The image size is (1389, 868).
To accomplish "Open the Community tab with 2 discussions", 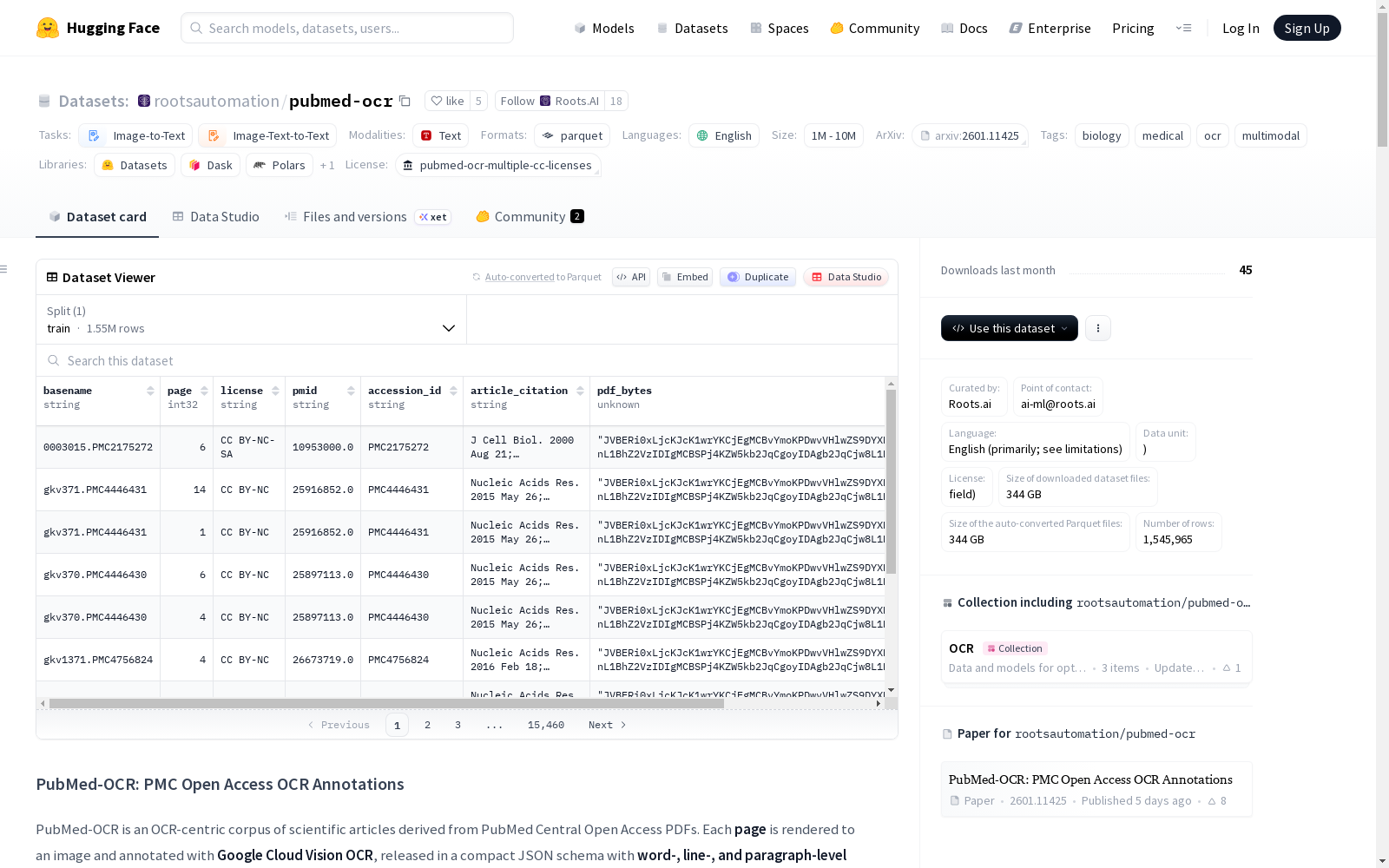I will [x=530, y=217].
